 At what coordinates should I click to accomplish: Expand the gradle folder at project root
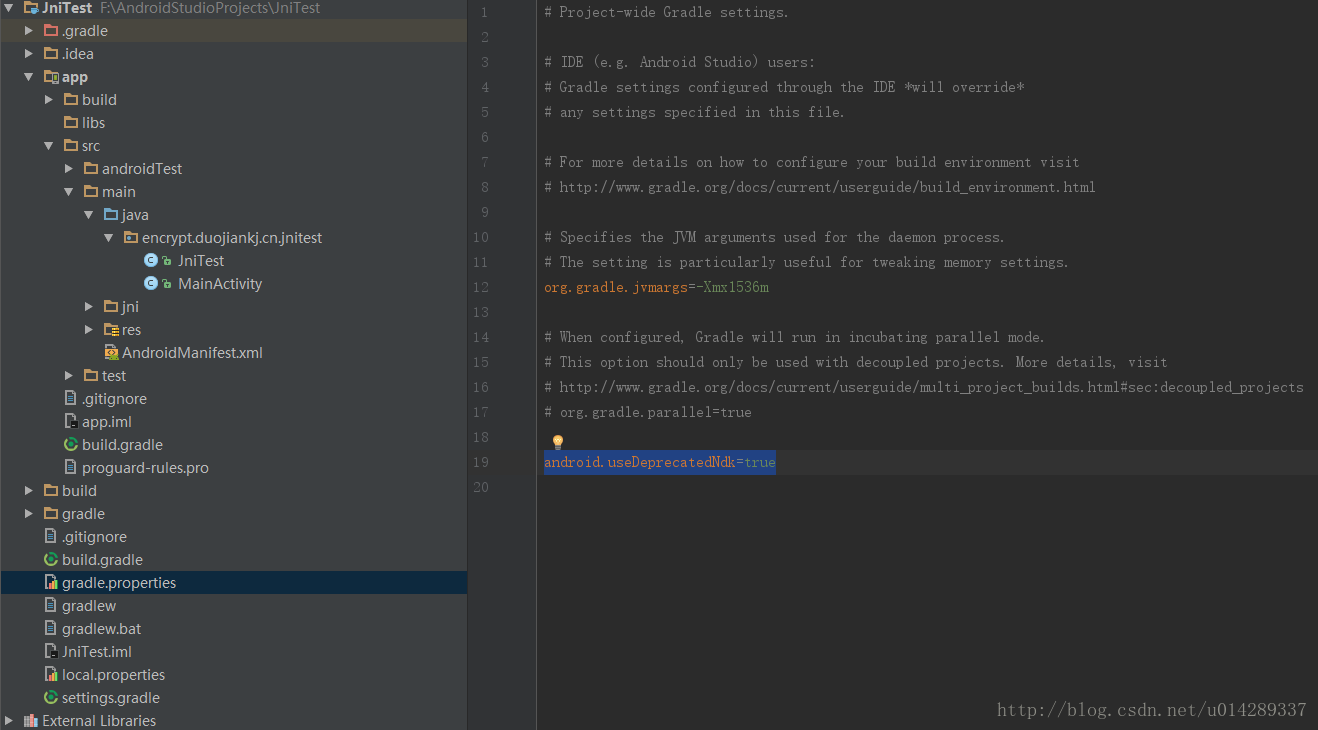(29, 514)
